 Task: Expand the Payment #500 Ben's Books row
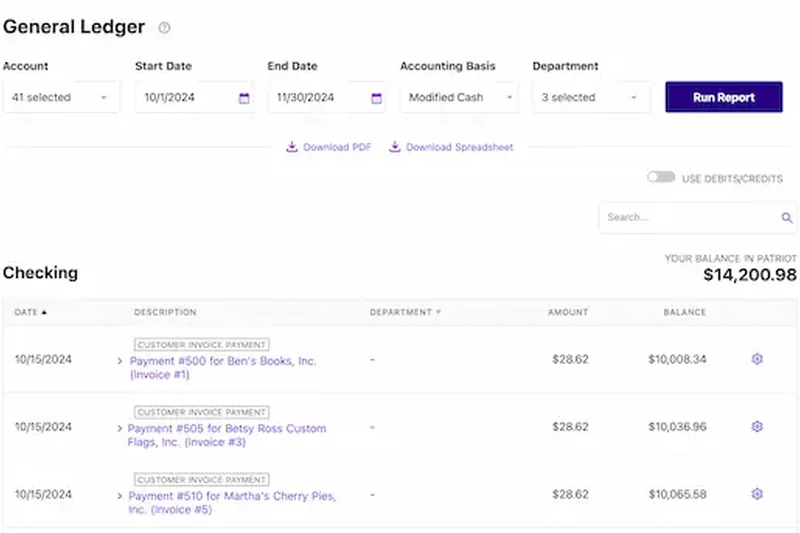point(120,361)
